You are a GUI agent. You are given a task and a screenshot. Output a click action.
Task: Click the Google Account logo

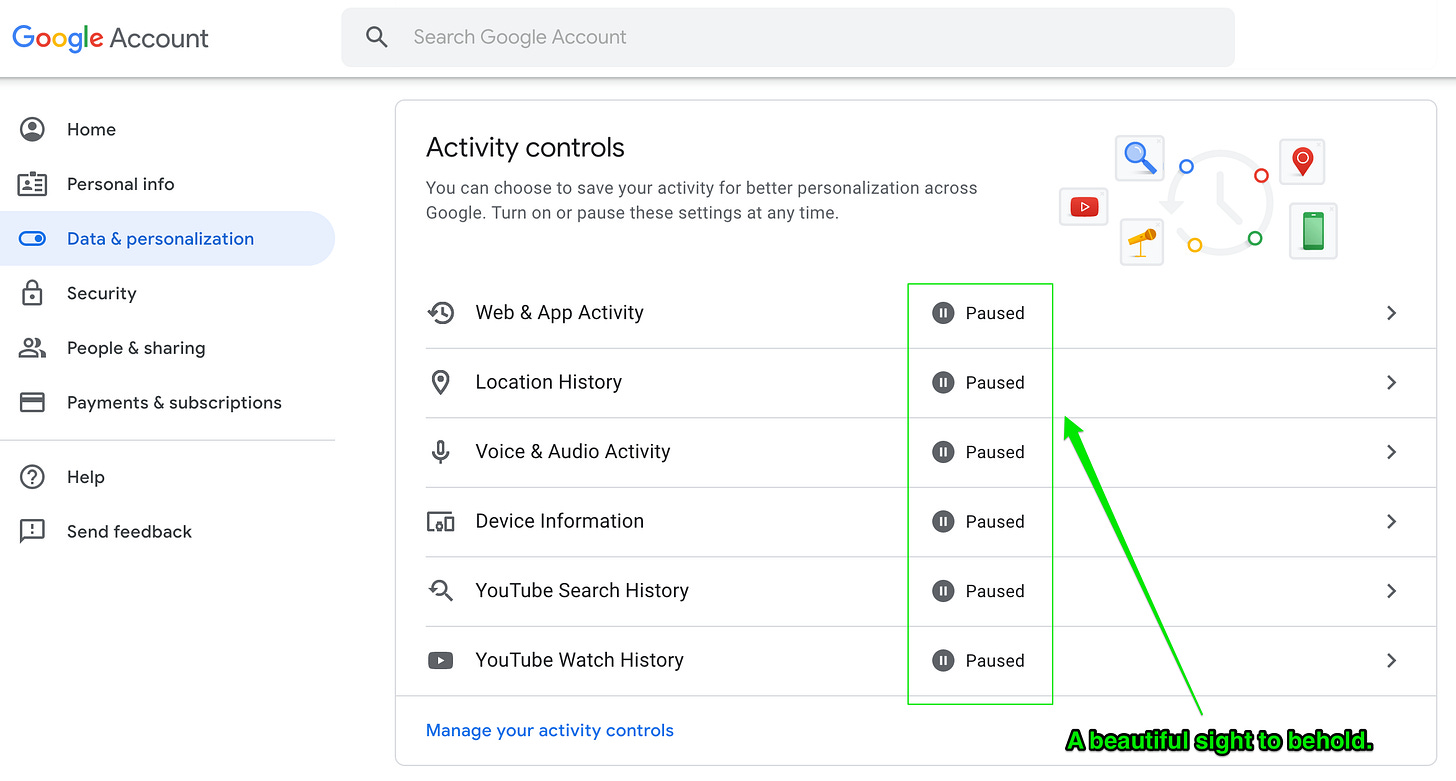(110, 38)
